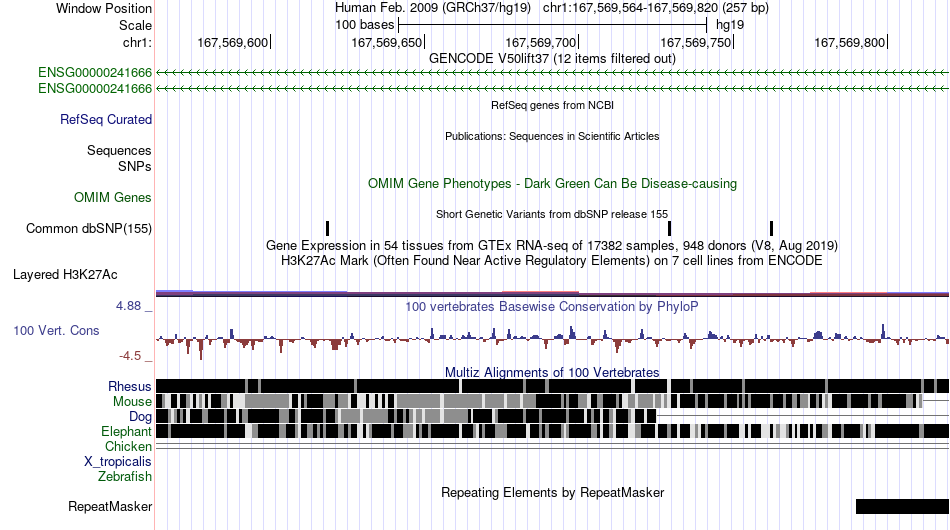Click the 167,569,600 ruler position
The width and height of the screenshot is (950, 530).
233,42
